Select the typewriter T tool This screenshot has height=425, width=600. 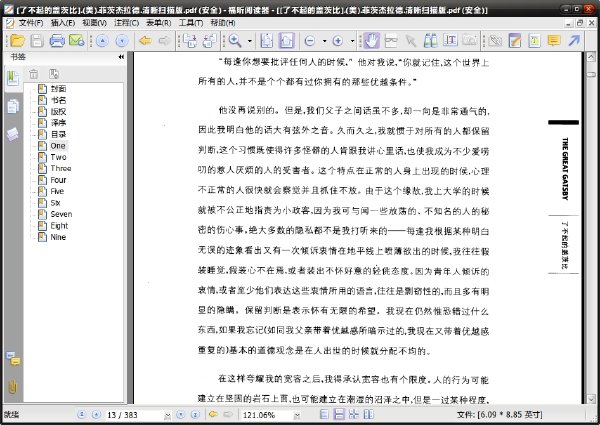534,40
